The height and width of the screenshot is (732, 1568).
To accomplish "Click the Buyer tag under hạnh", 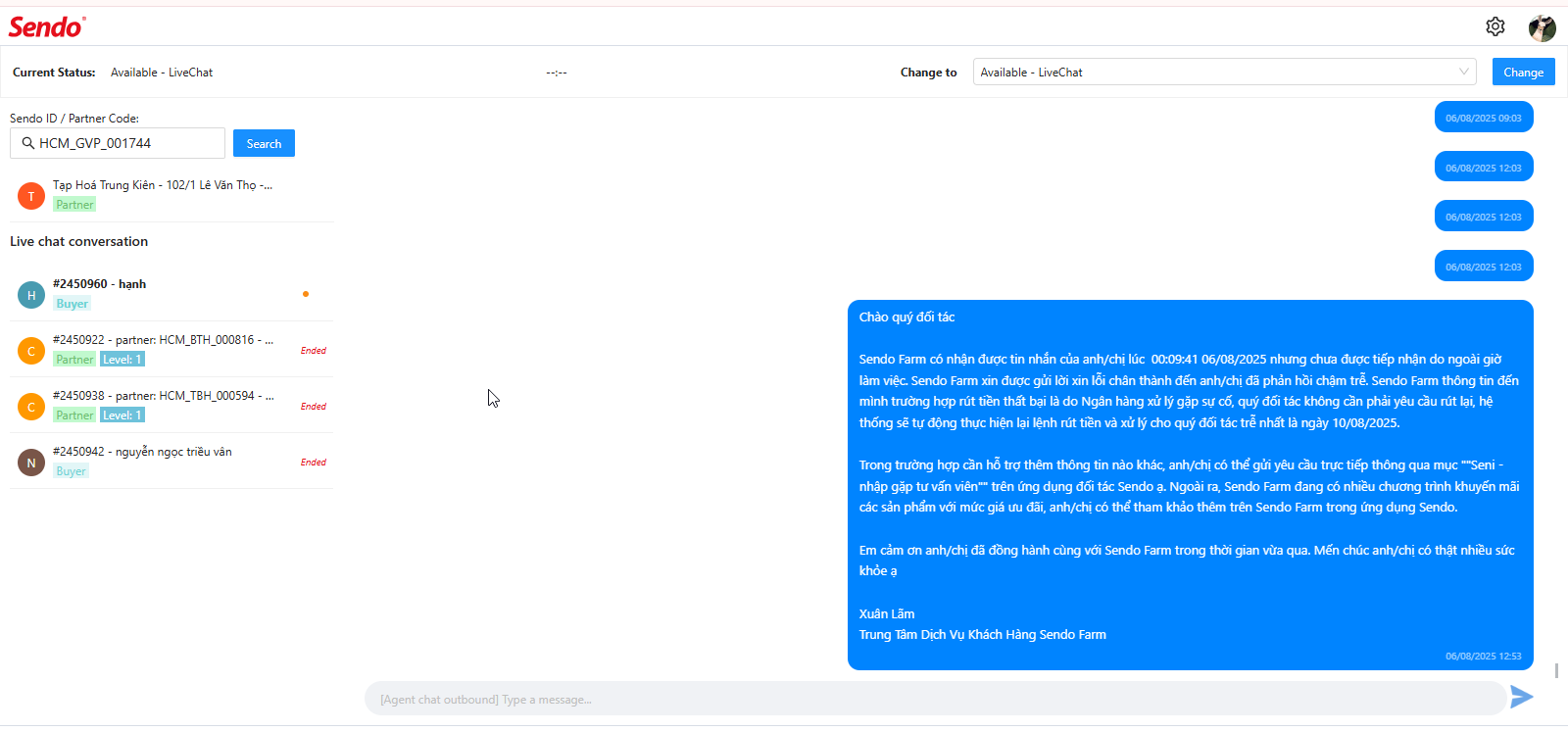I will tap(72, 304).
